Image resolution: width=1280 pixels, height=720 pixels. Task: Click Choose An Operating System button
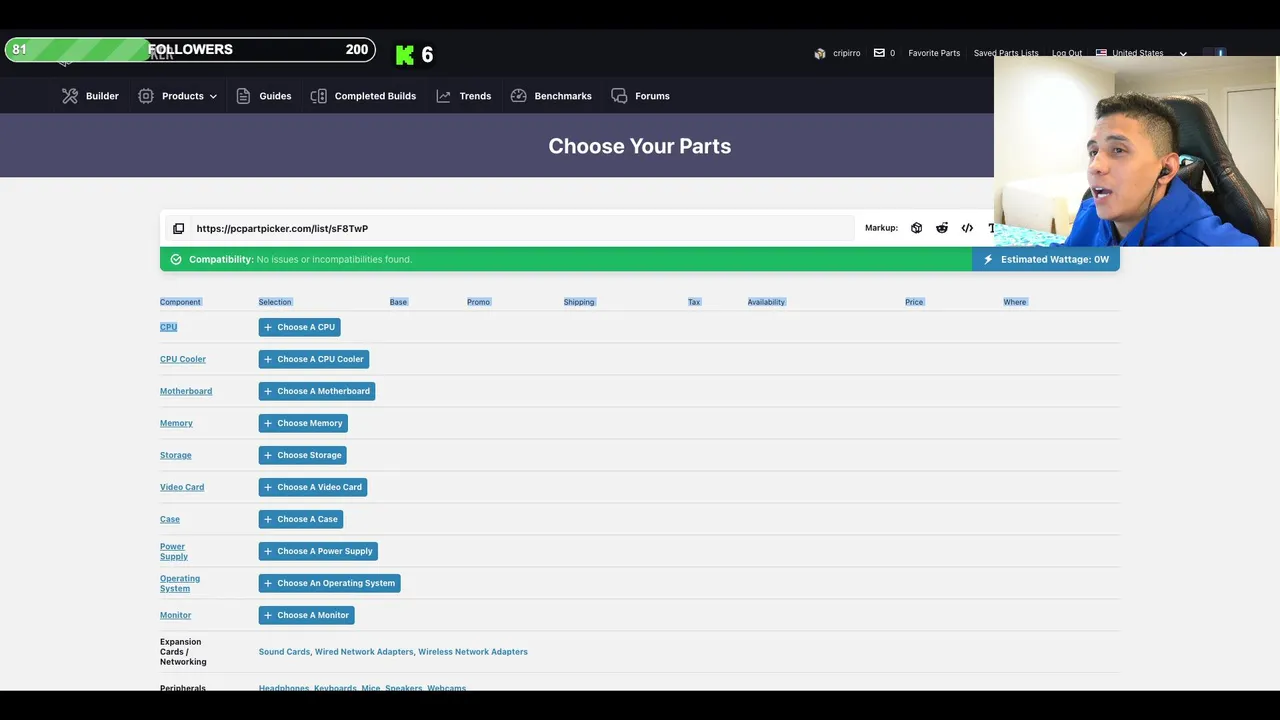pos(330,583)
